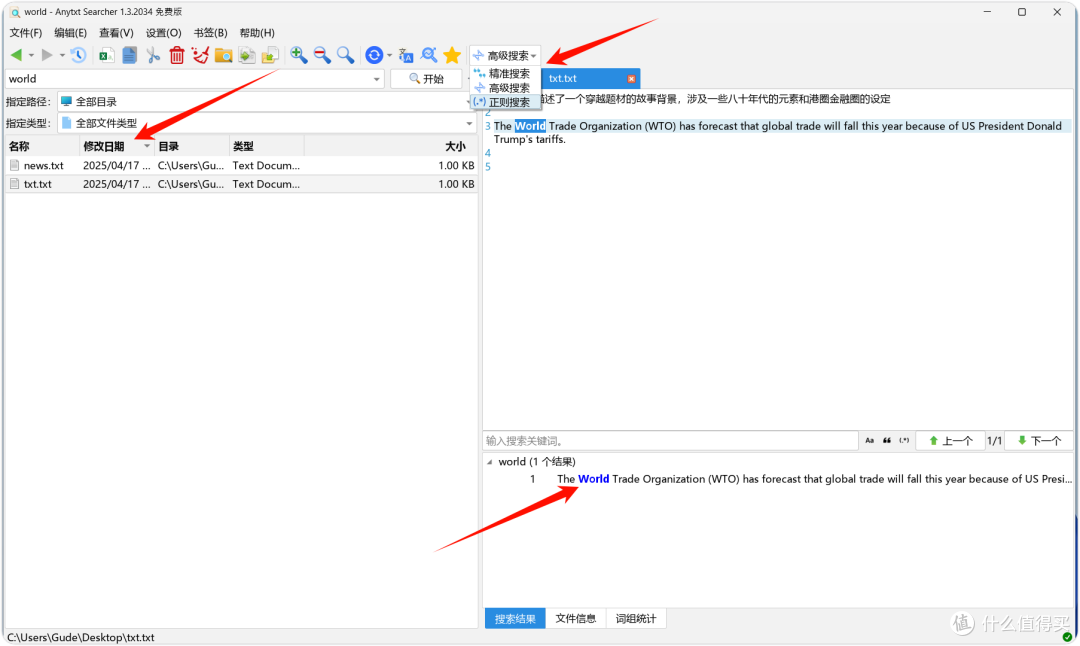Open dropdown arrow next to refresh icon
The image size is (1080, 646).
click(x=389, y=56)
